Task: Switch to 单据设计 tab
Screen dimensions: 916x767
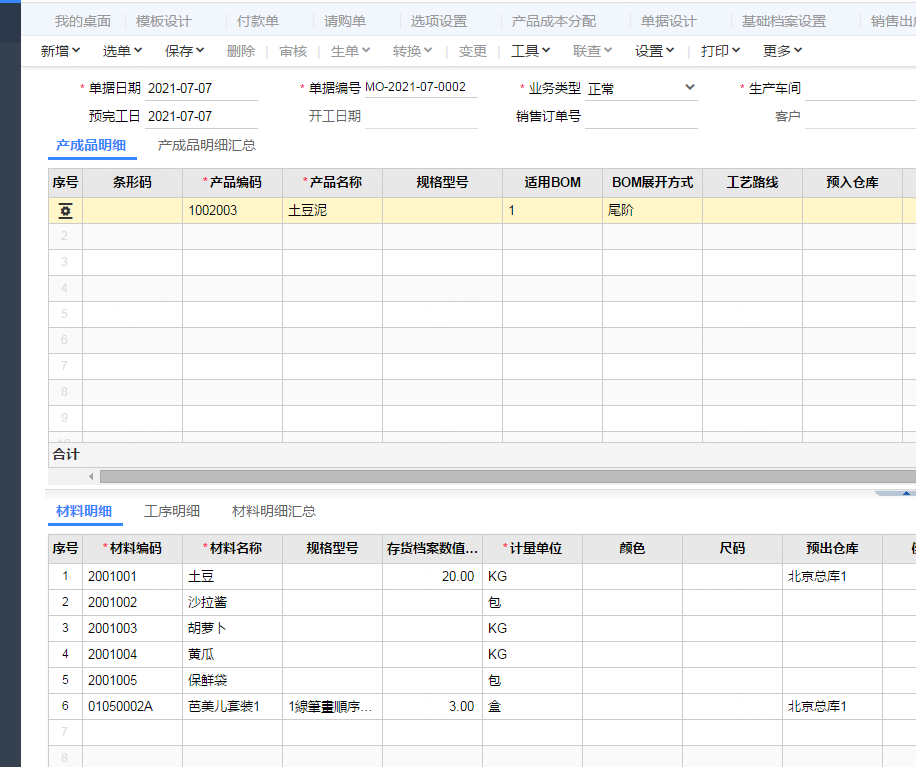Action: (668, 21)
